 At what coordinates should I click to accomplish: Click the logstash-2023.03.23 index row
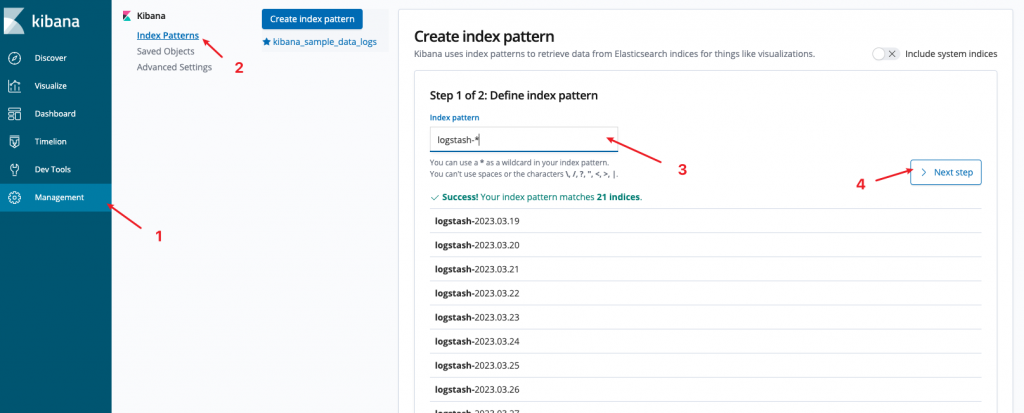tap(705, 318)
